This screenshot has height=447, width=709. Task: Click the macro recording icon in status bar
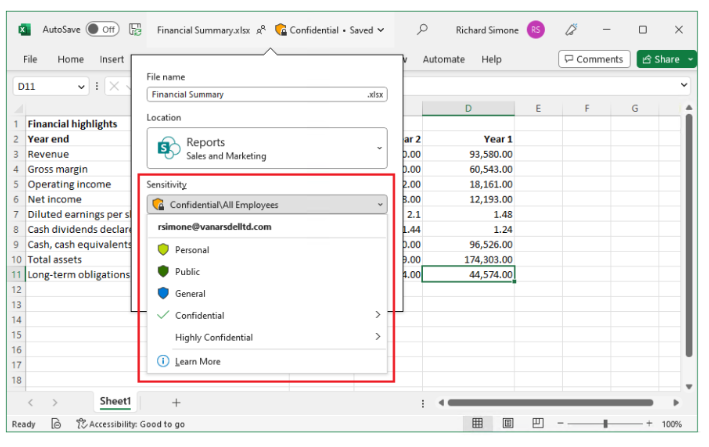pyautogui.click(x=56, y=424)
